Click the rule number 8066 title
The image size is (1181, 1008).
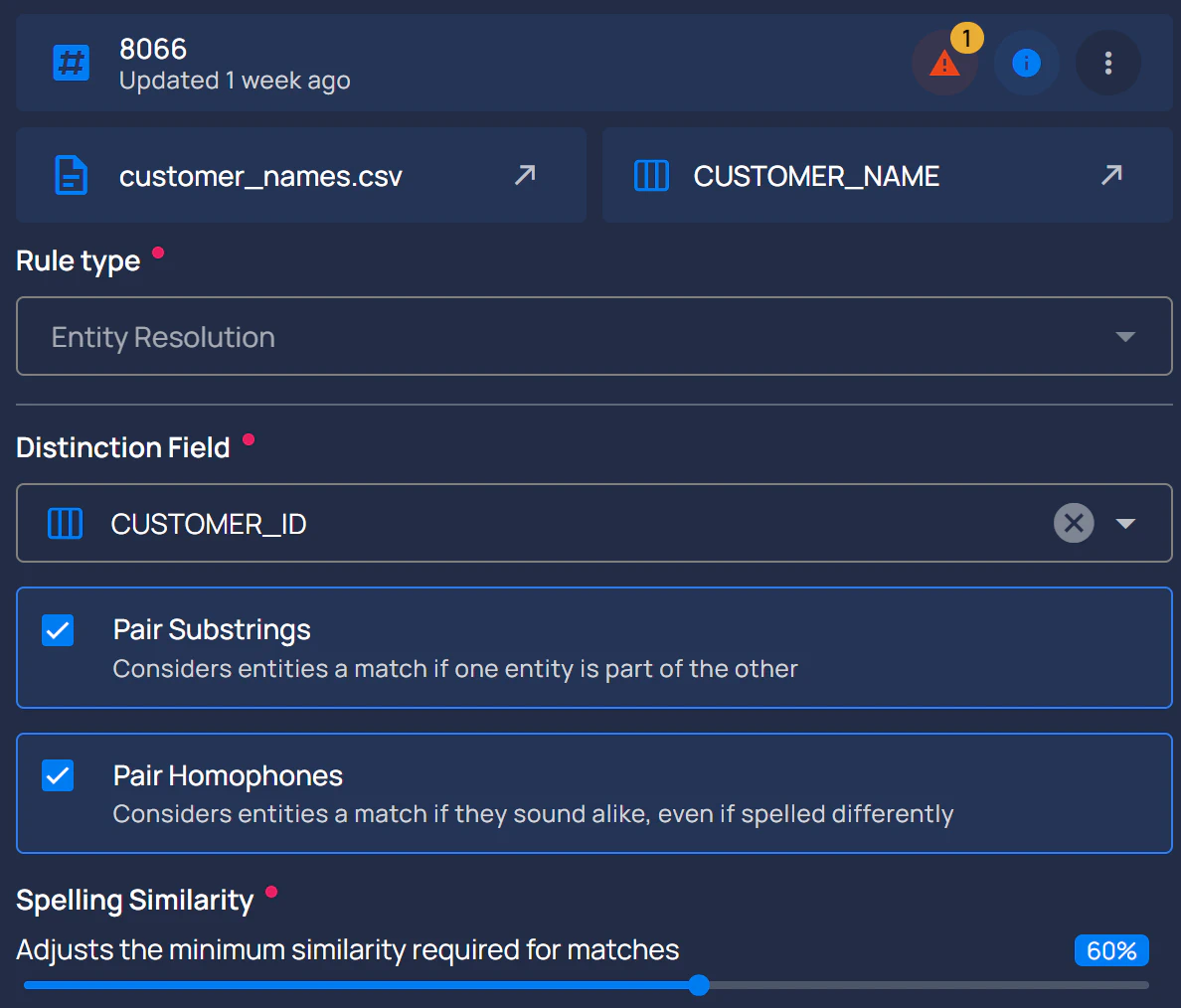click(153, 49)
